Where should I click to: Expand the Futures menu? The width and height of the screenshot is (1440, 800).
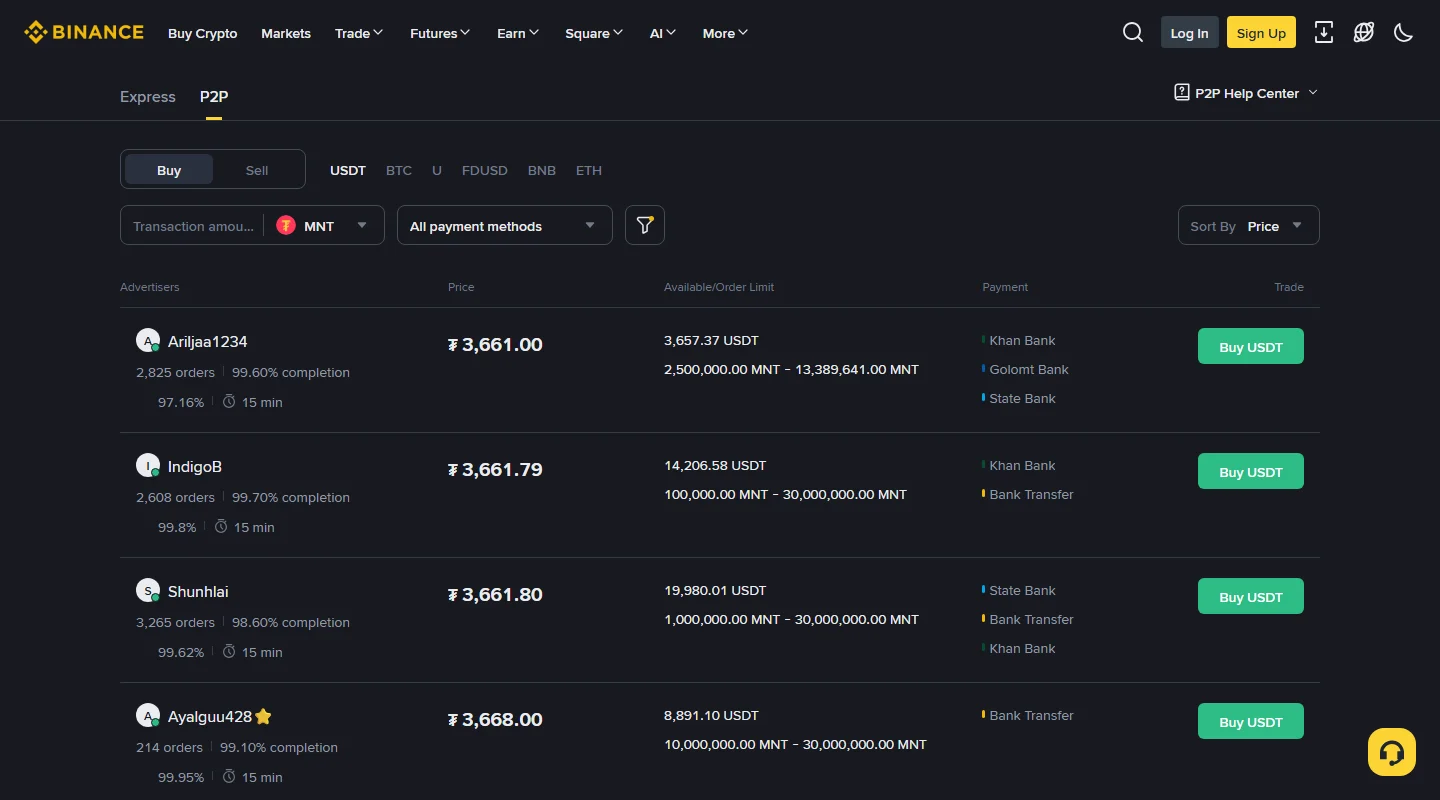pos(440,33)
